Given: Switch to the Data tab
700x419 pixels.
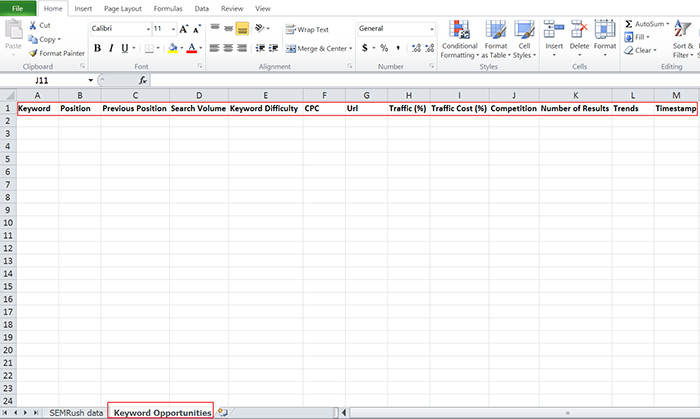Looking at the screenshot, I should [x=202, y=8].
